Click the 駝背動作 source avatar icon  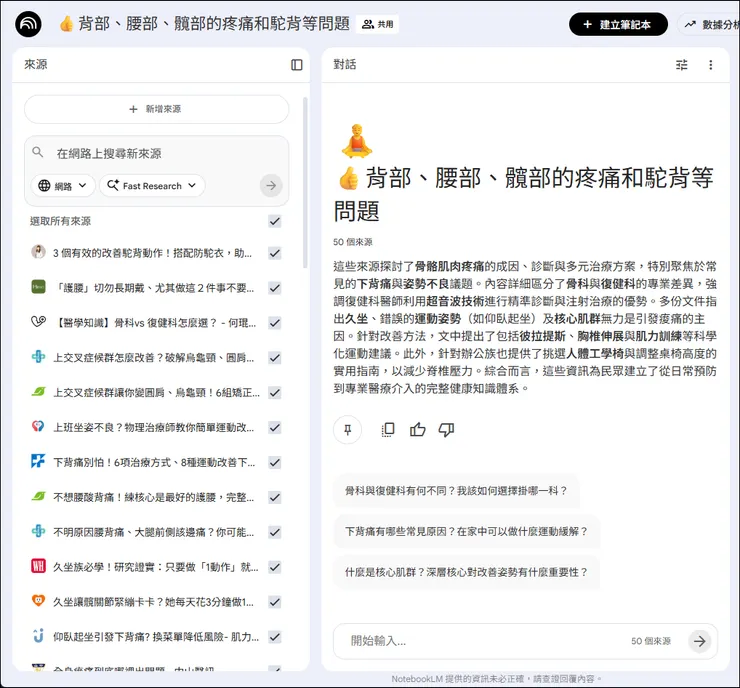point(38,252)
